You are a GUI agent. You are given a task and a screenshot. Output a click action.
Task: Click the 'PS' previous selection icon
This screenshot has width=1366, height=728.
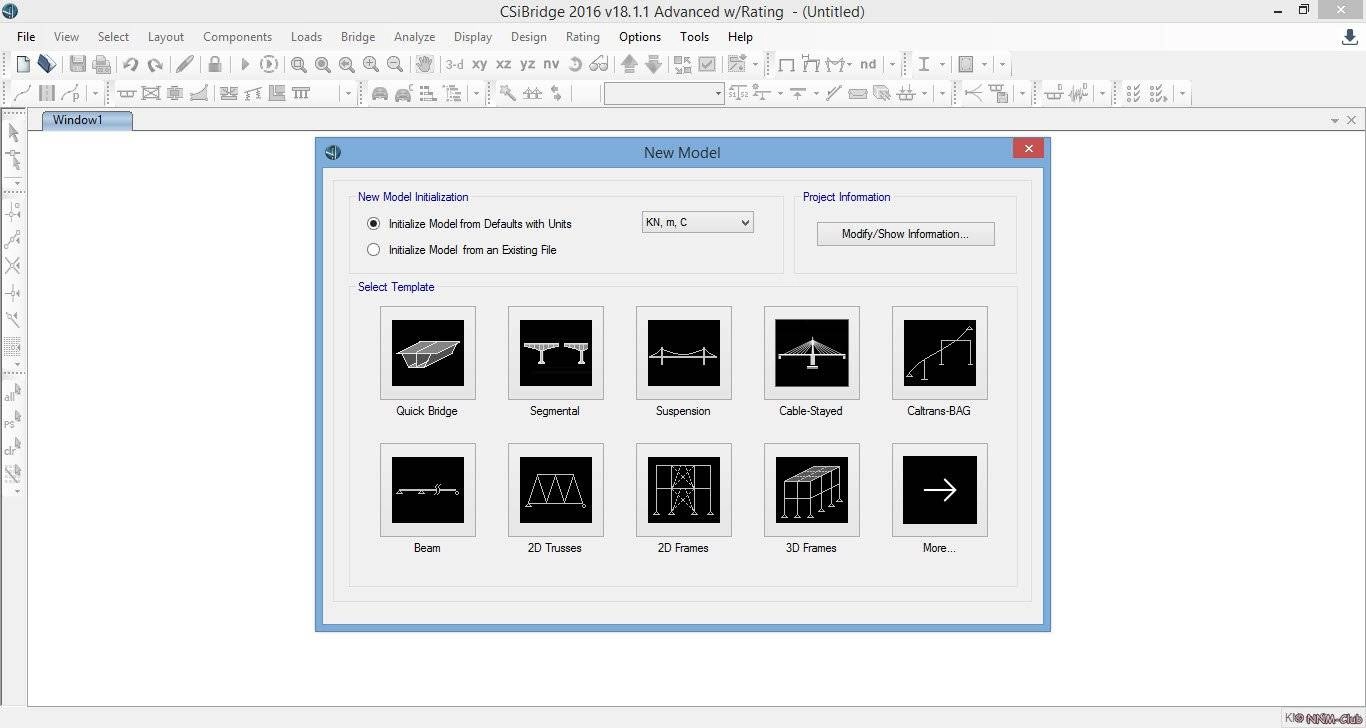click(12, 420)
